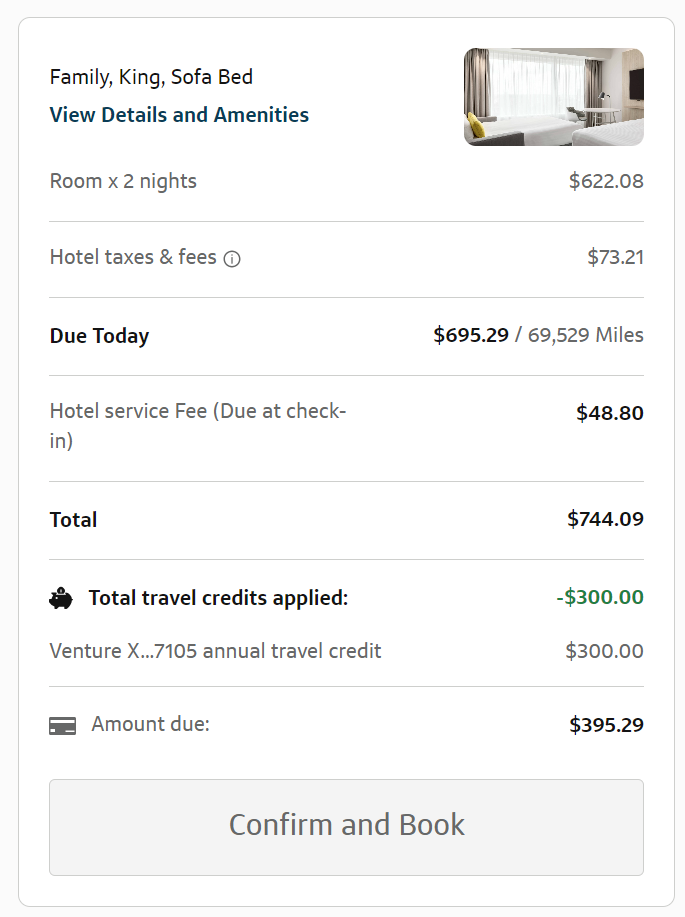
Task: Click the Total travel credits applied label
Action: 218,598
